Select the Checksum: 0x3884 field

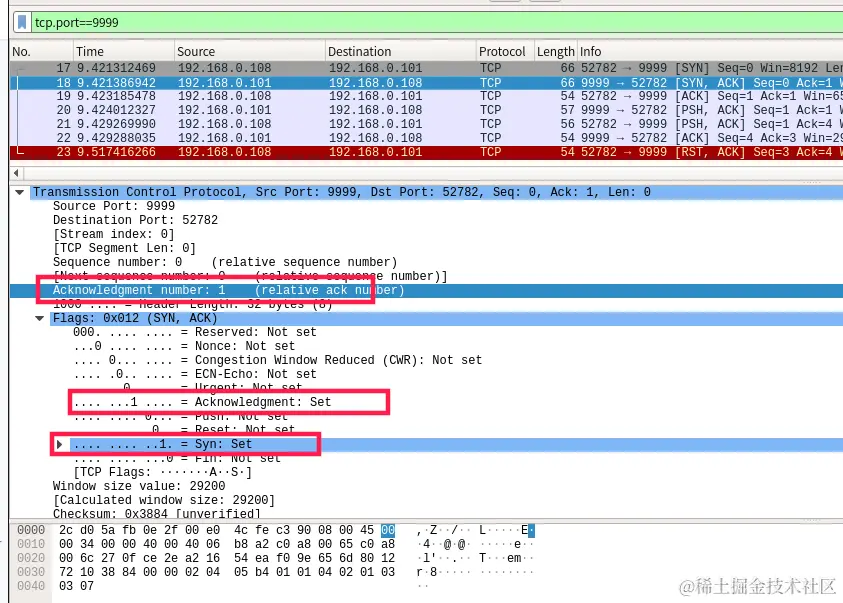click(156, 514)
